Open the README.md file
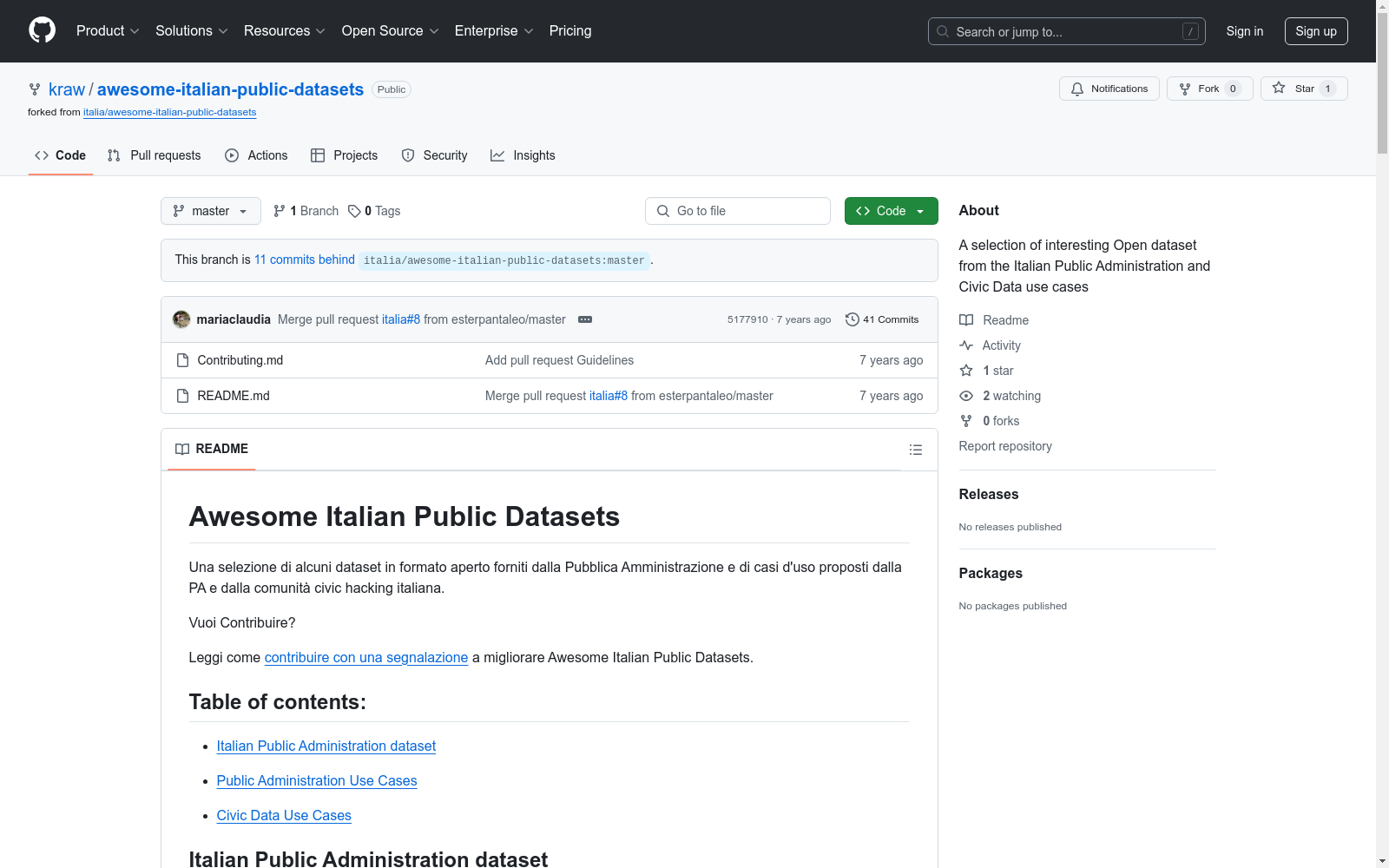The height and width of the screenshot is (868, 1389). [234, 396]
